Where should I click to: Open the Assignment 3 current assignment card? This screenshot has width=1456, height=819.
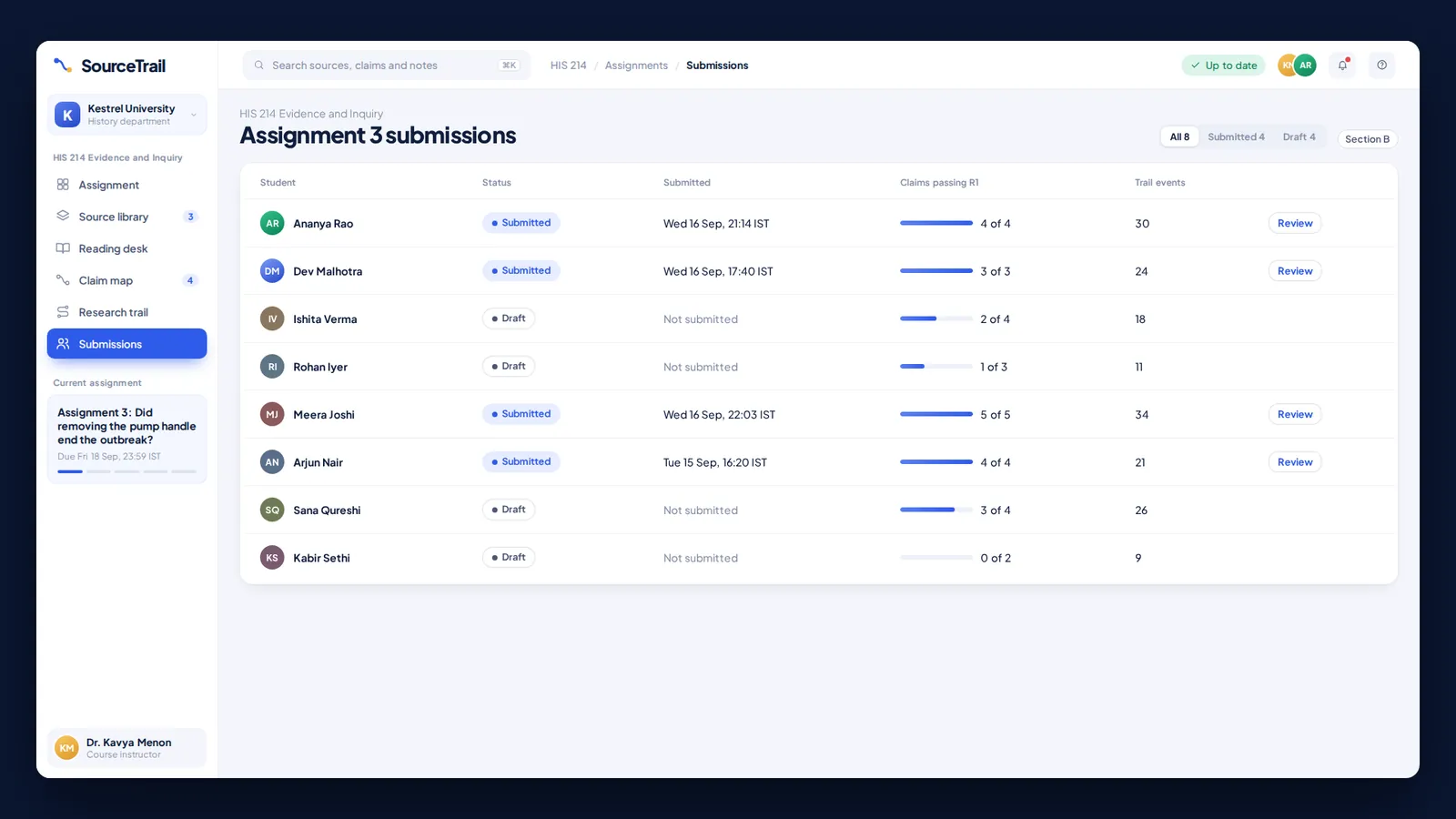126,439
